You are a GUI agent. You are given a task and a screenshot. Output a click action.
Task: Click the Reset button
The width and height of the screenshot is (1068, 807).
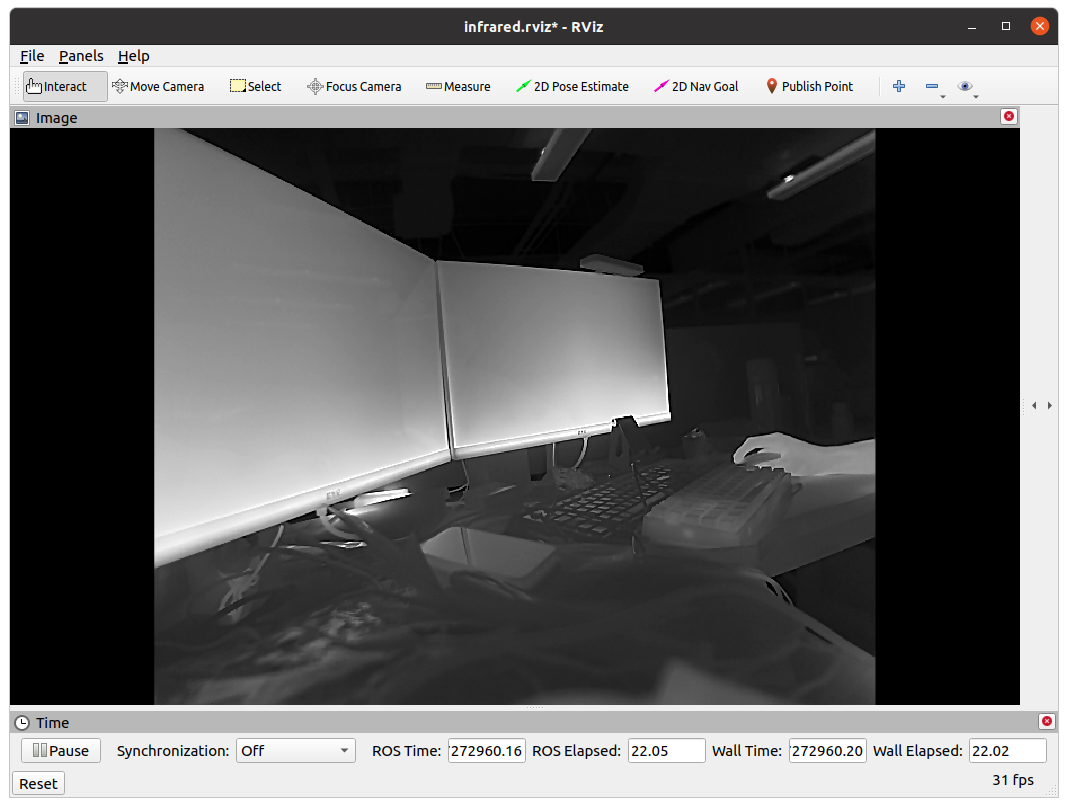pos(38,783)
